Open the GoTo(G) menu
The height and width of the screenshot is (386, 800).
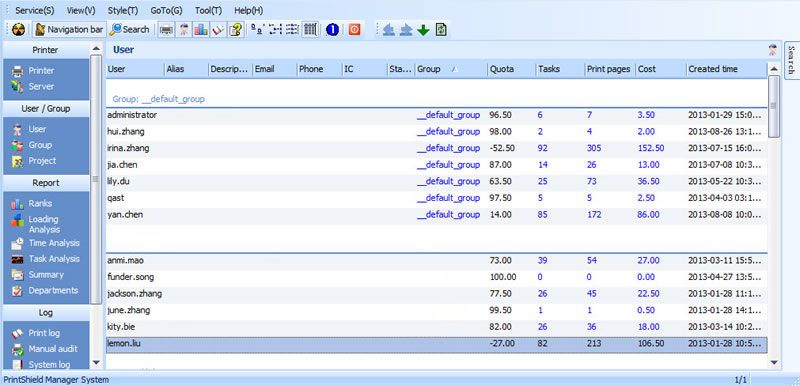pyautogui.click(x=166, y=10)
